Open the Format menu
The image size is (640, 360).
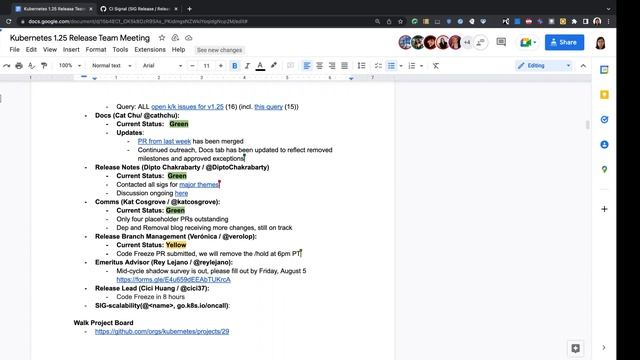coord(96,50)
